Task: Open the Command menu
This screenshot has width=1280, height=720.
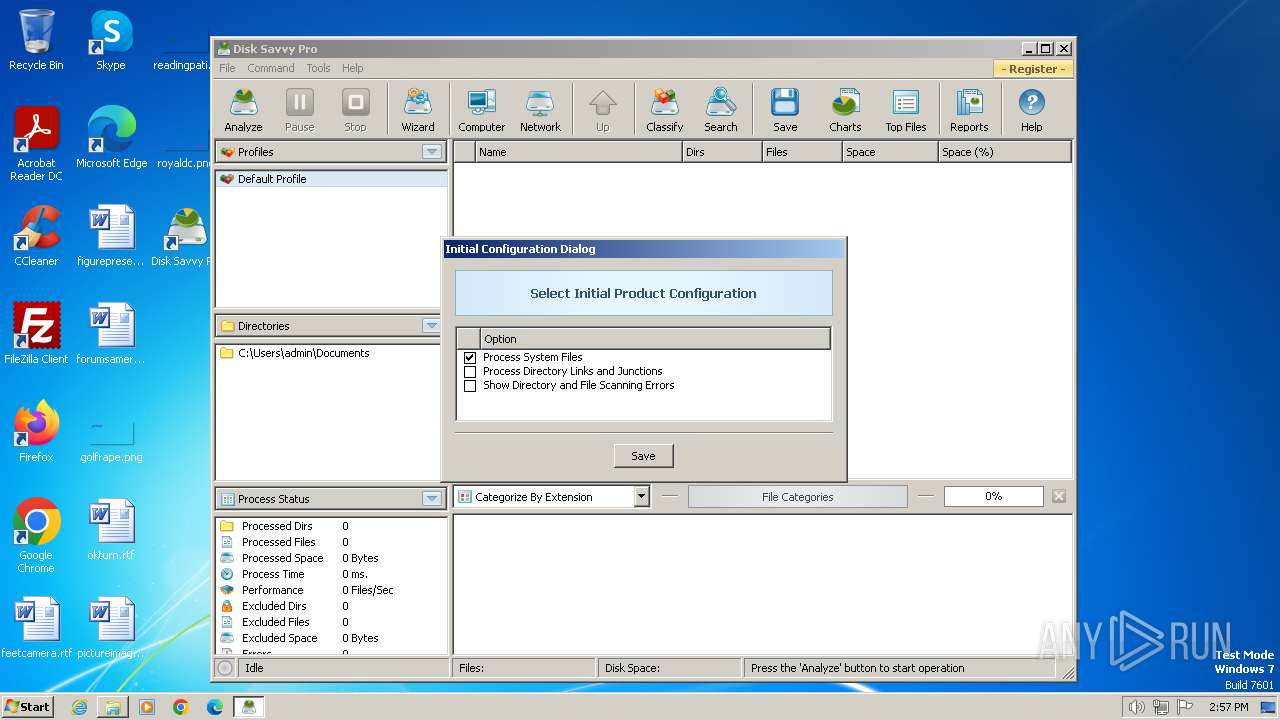Action: 271,68
